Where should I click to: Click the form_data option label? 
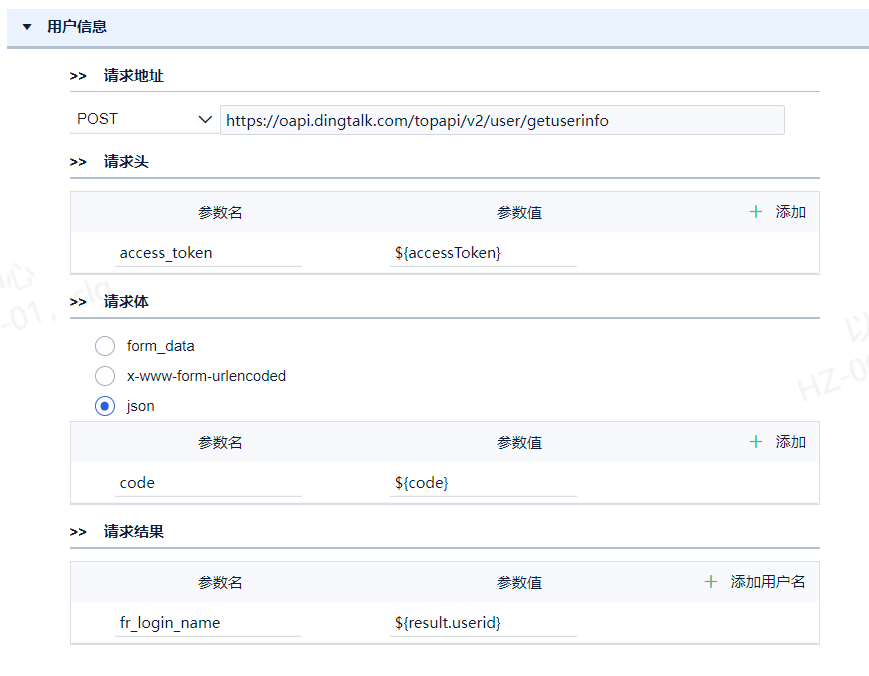tap(161, 346)
